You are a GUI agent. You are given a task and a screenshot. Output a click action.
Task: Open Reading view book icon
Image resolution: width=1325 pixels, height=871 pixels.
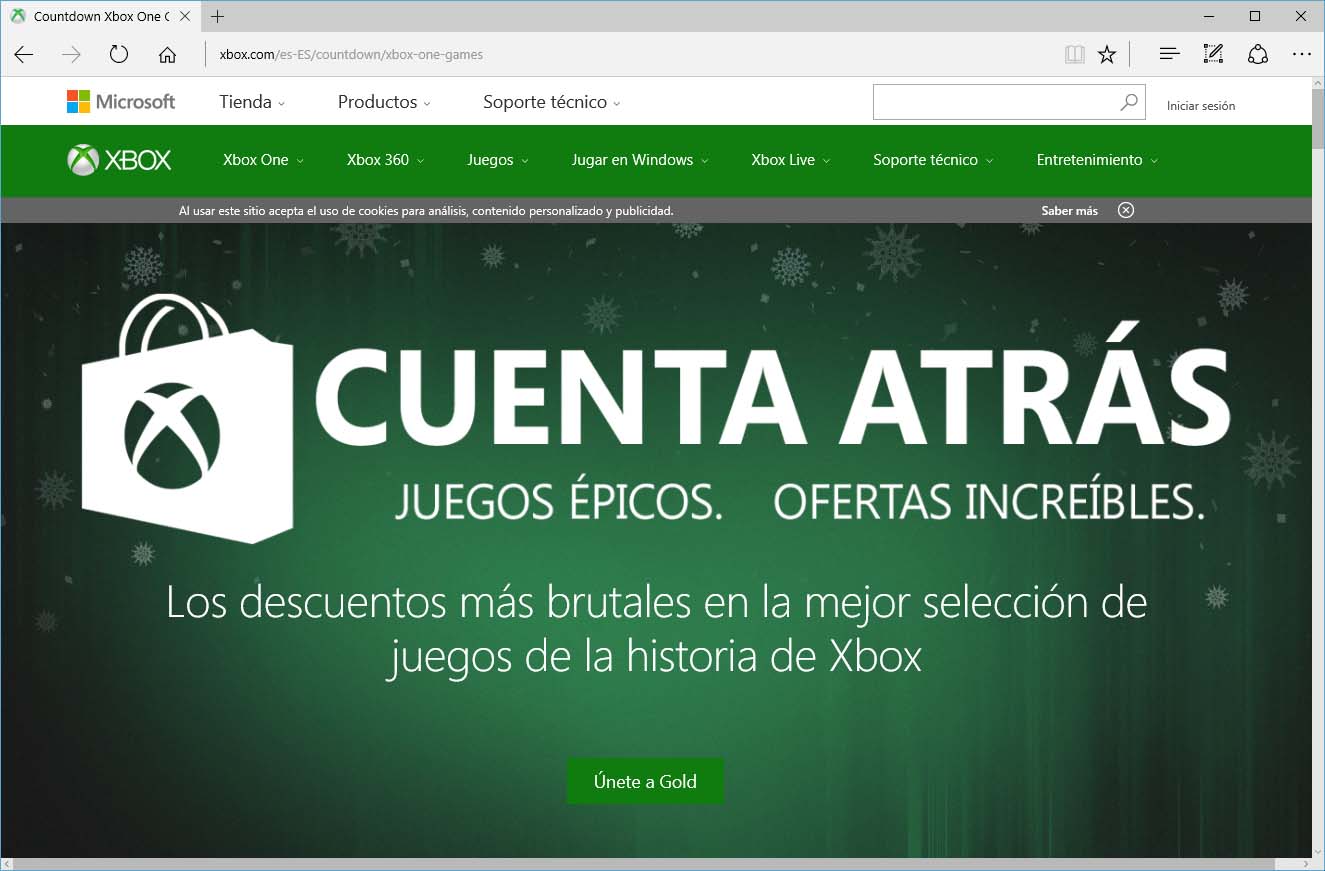click(1075, 54)
